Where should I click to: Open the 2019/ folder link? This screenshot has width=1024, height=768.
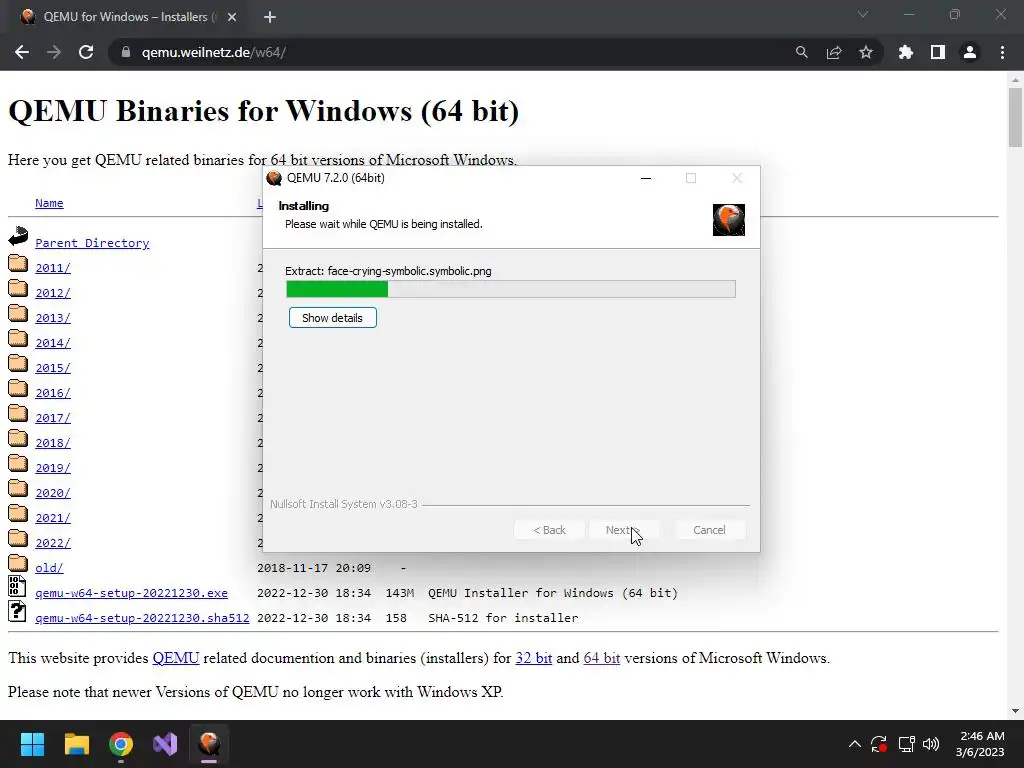point(53,468)
